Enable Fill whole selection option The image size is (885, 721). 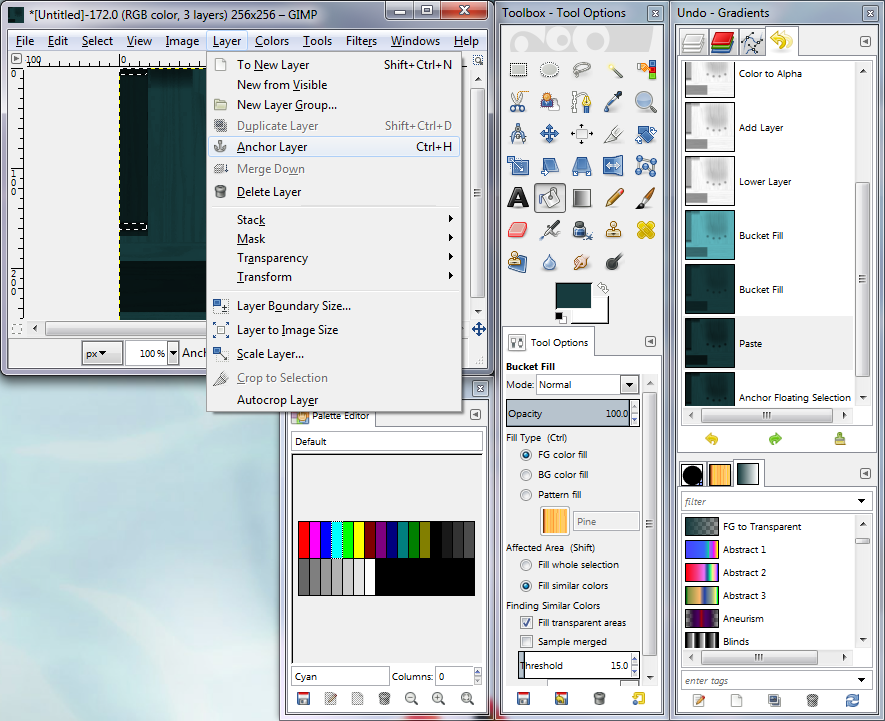(x=526, y=565)
